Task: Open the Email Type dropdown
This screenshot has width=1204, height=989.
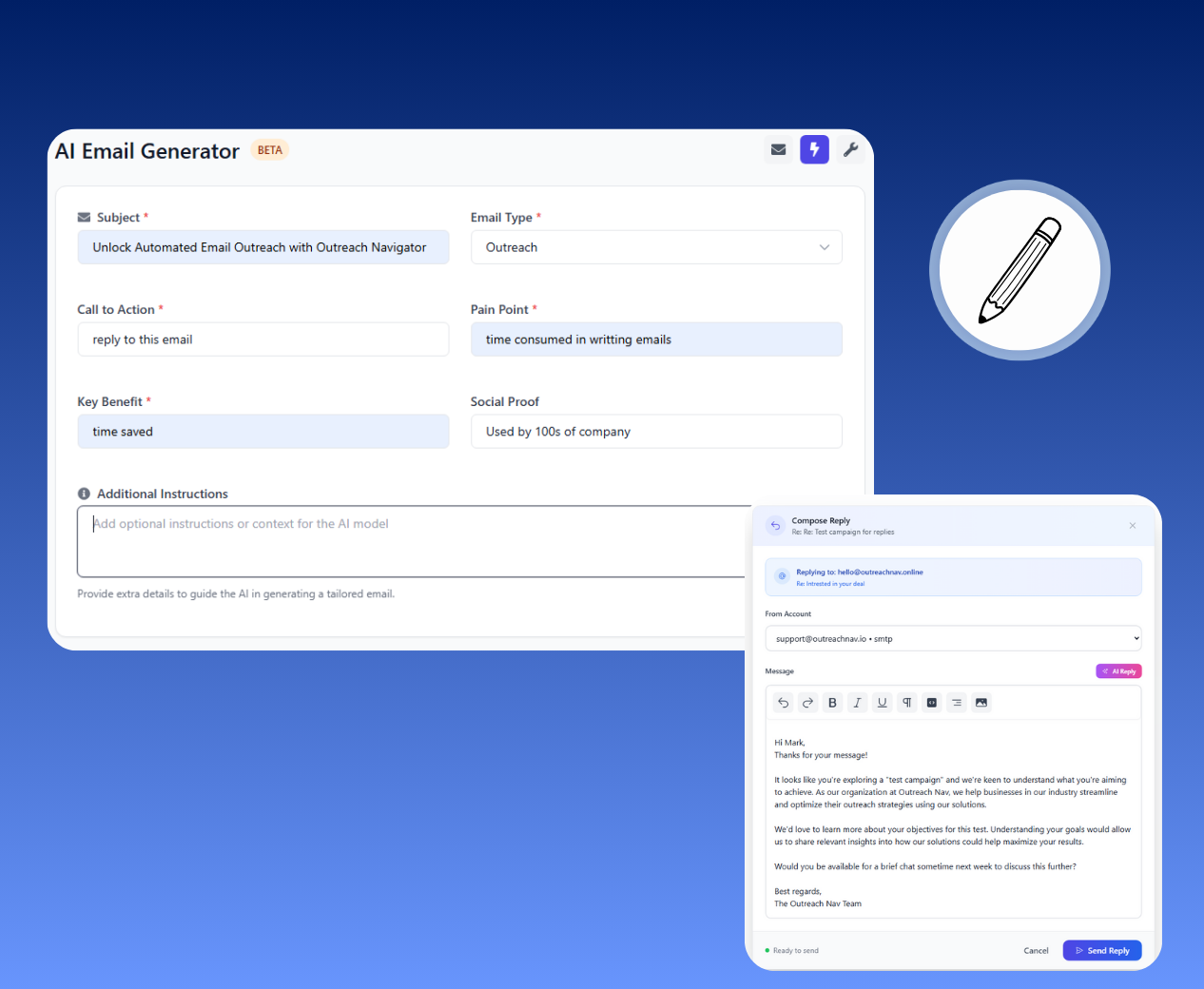Action: (x=655, y=247)
